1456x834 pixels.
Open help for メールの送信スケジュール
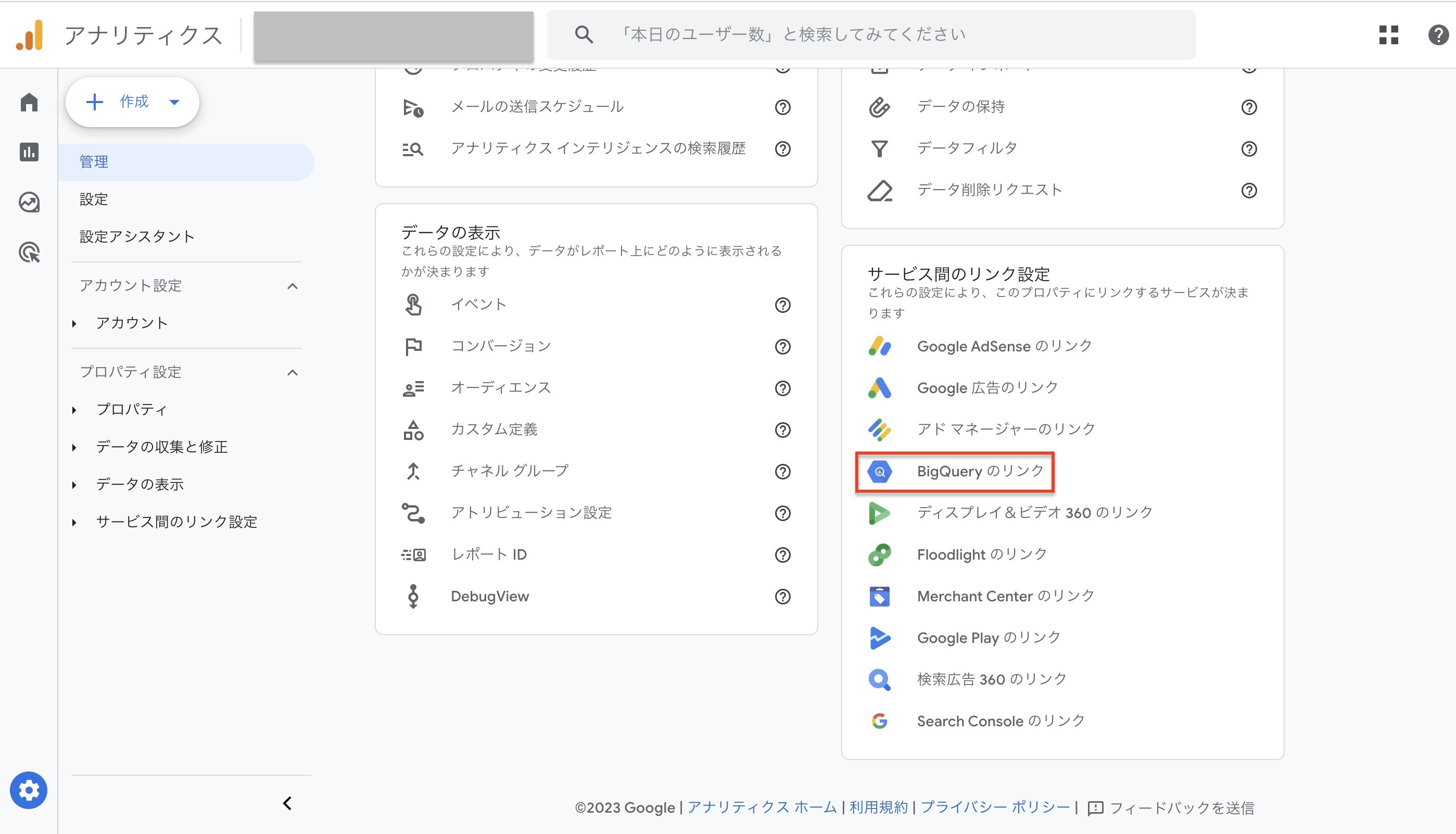click(x=782, y=107)
